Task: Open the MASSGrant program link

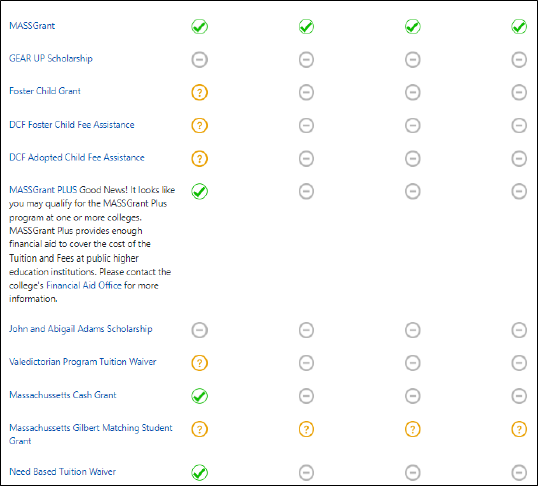Action: point(32,26)
